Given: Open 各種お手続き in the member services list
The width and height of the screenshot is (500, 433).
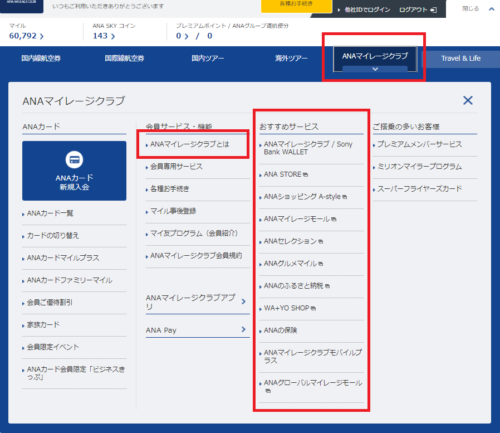Looking at the screenshot, I should [x=169, y=189].
